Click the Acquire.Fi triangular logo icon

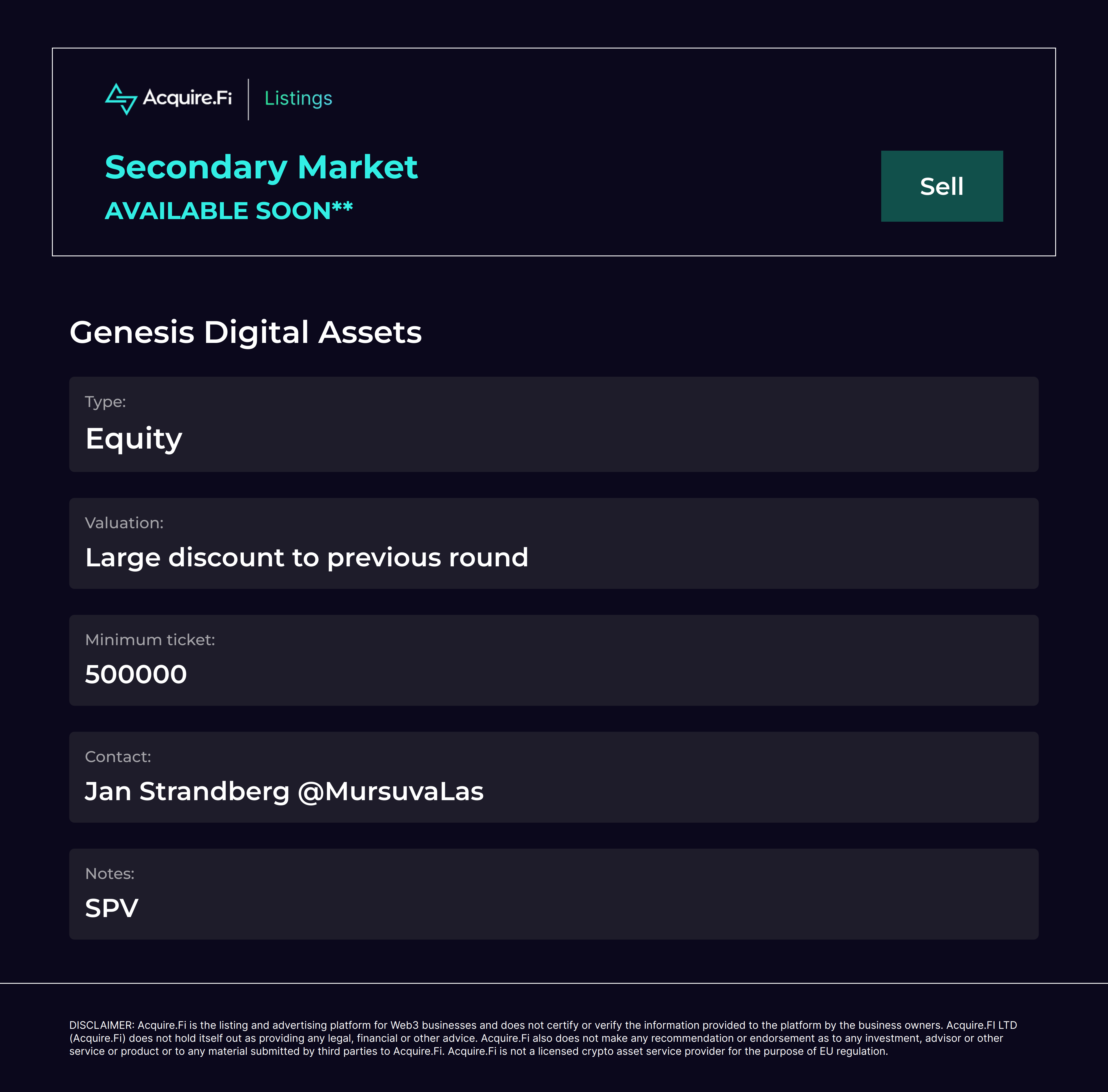click(x=120, y=99)
